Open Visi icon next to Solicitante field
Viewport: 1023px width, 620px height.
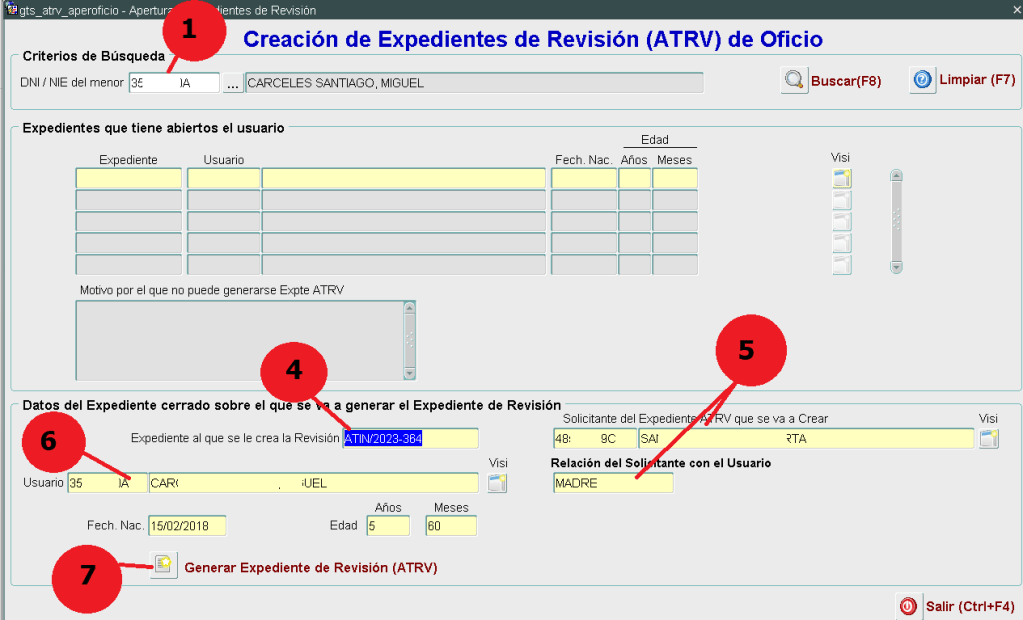(x=988, y=438)
